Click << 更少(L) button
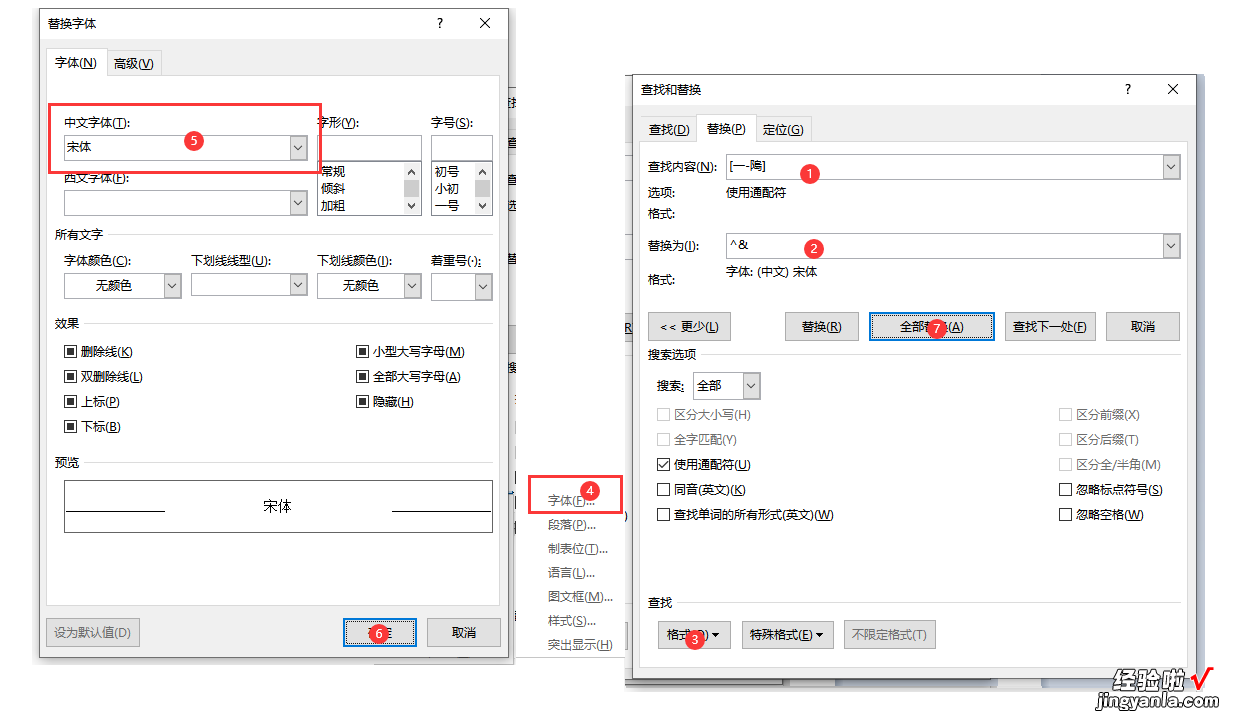1235x718 pixels. (690, 327)
